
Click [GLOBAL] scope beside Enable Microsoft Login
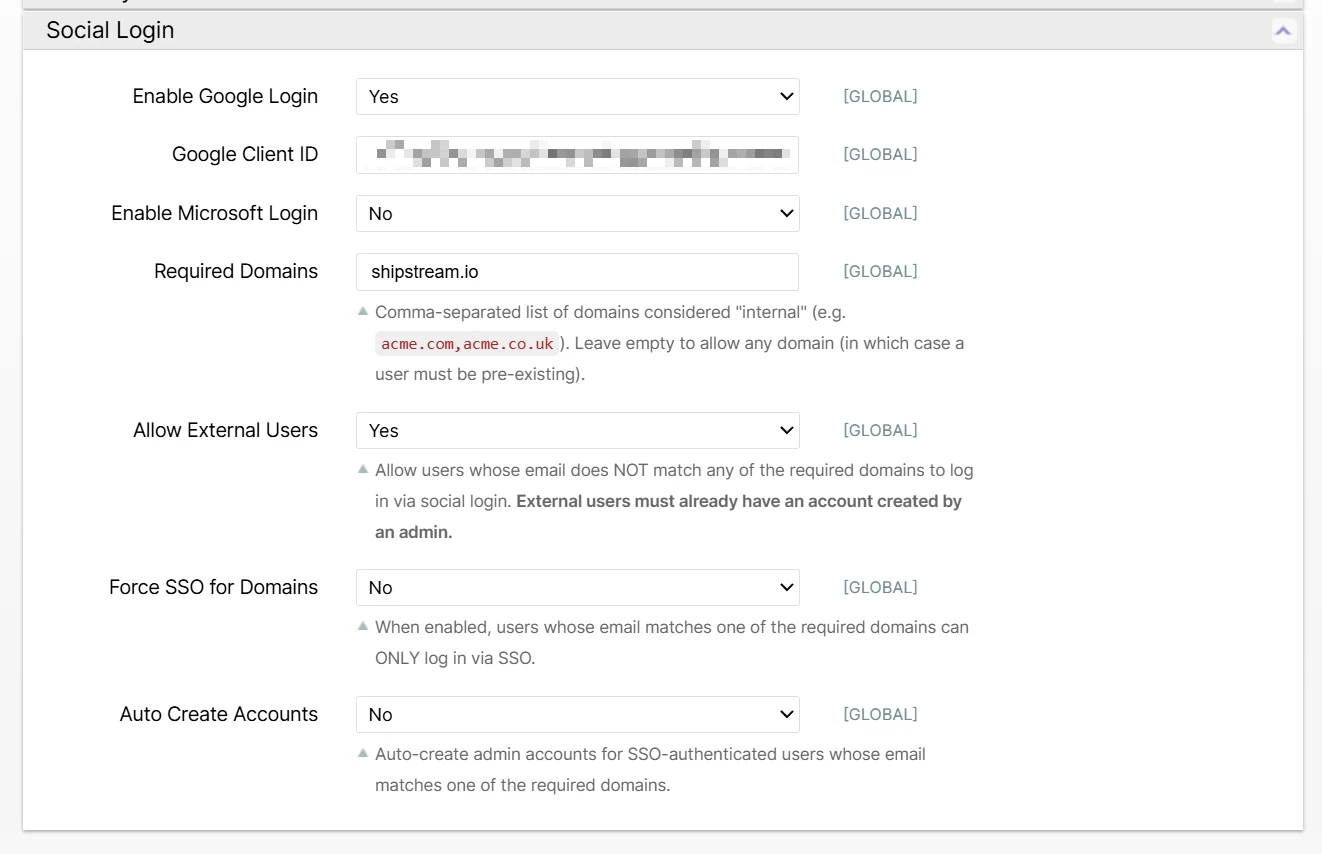[880, 214]
